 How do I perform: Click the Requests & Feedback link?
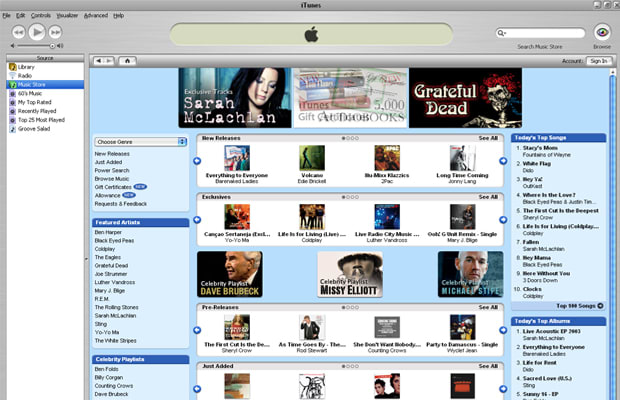(x=121, y=204)
